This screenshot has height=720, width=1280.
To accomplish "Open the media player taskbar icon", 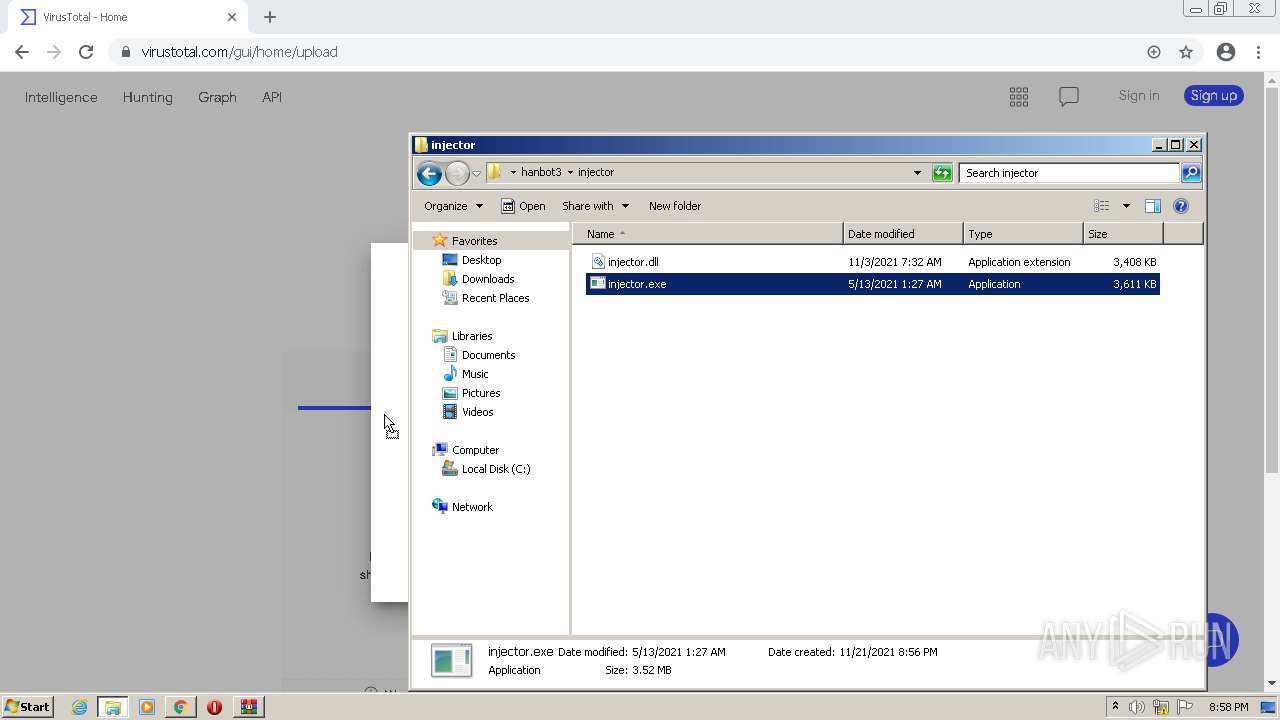I will [147, 707].
